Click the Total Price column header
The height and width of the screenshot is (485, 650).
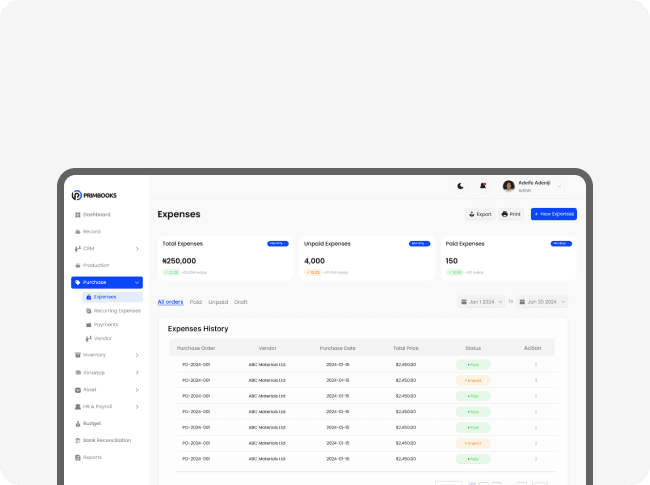tap(406, 348)
